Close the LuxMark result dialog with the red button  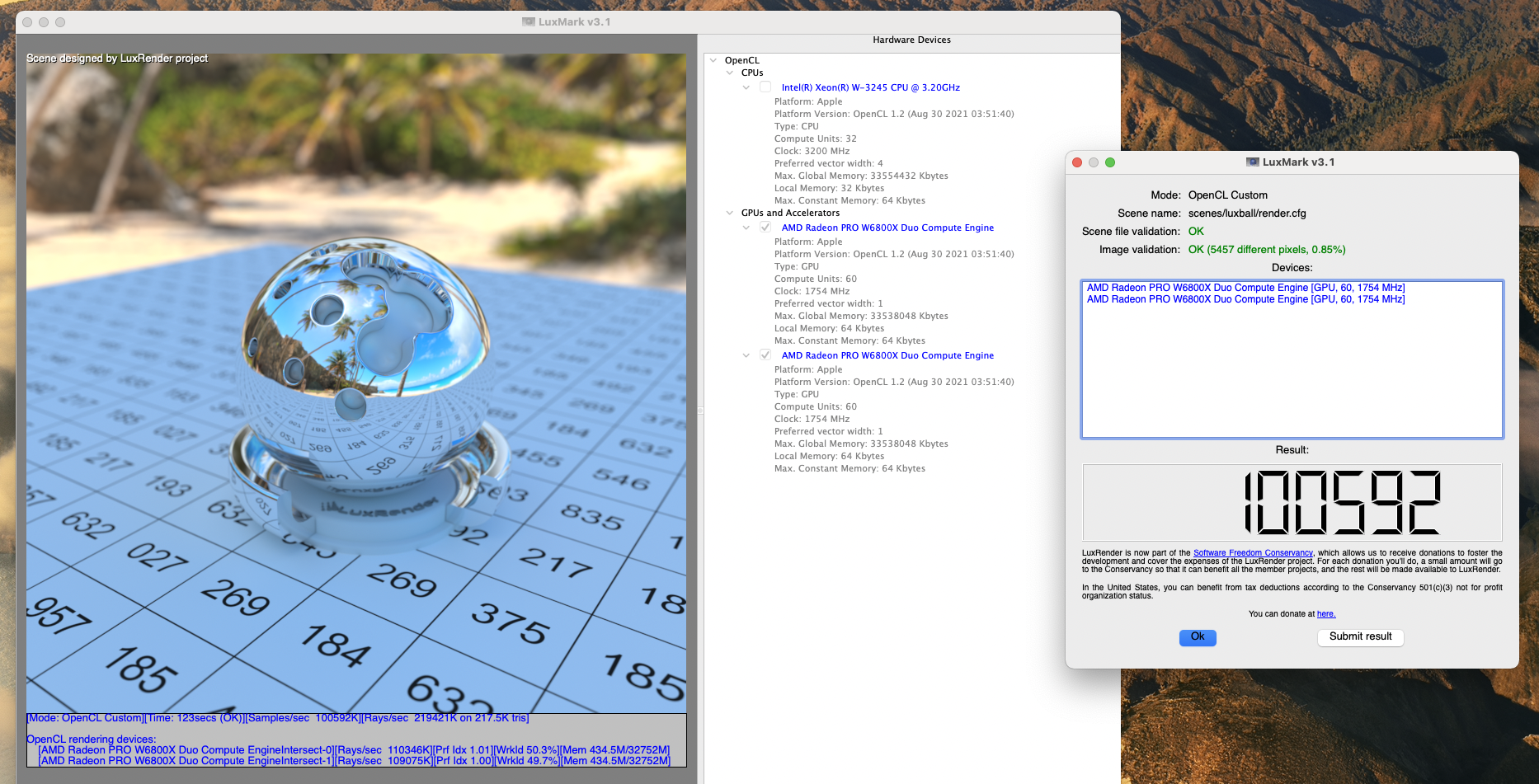click(1077, 162)
